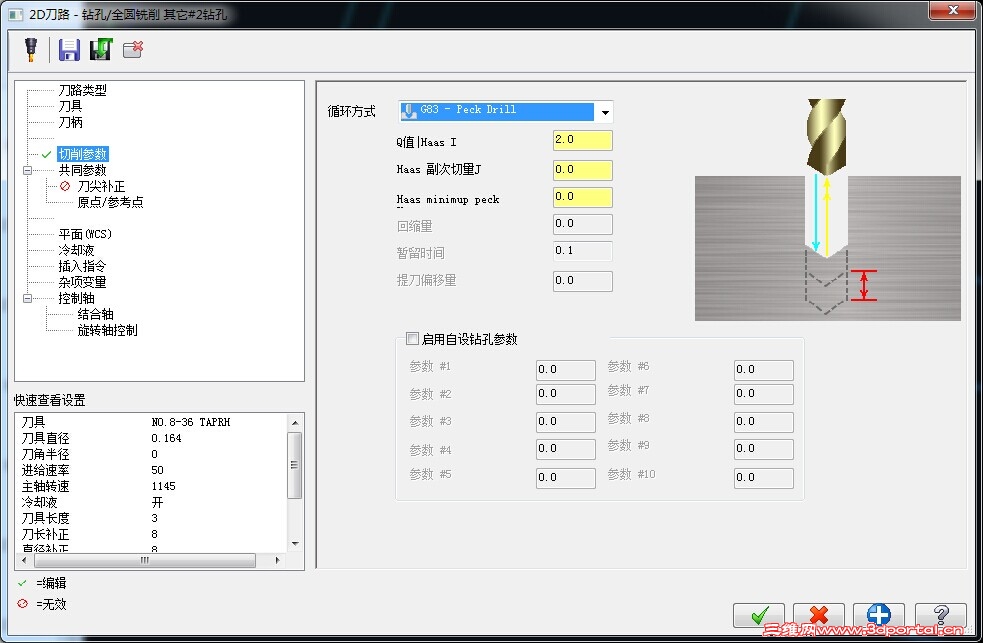The width and height of the screenshot is (983, 643).
Task: Select 插入指令 tree item
Action: pos(82,266)
